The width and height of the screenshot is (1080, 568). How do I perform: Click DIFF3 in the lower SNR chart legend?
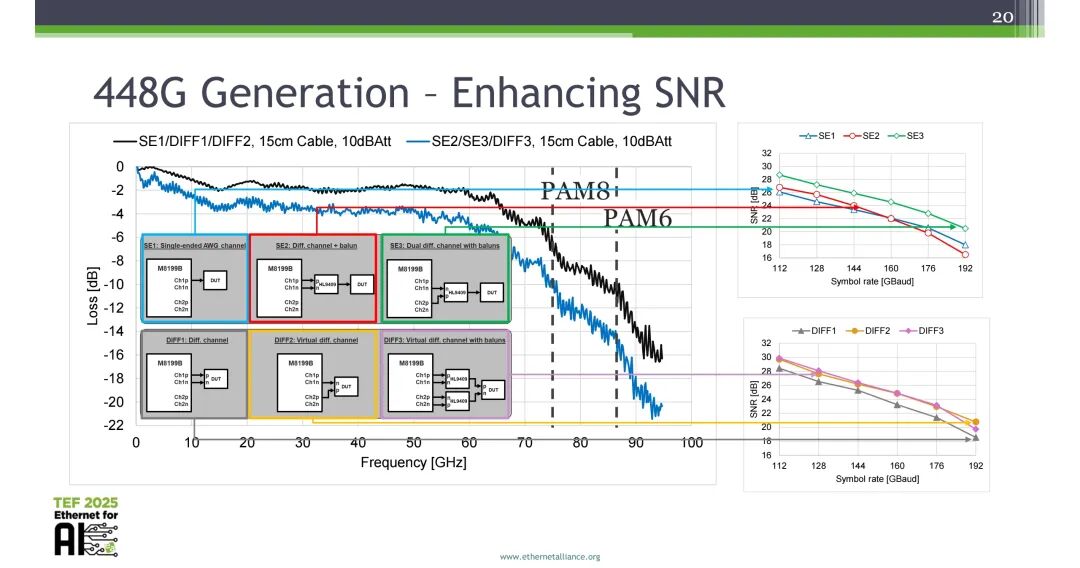click(x=922, y=331)
